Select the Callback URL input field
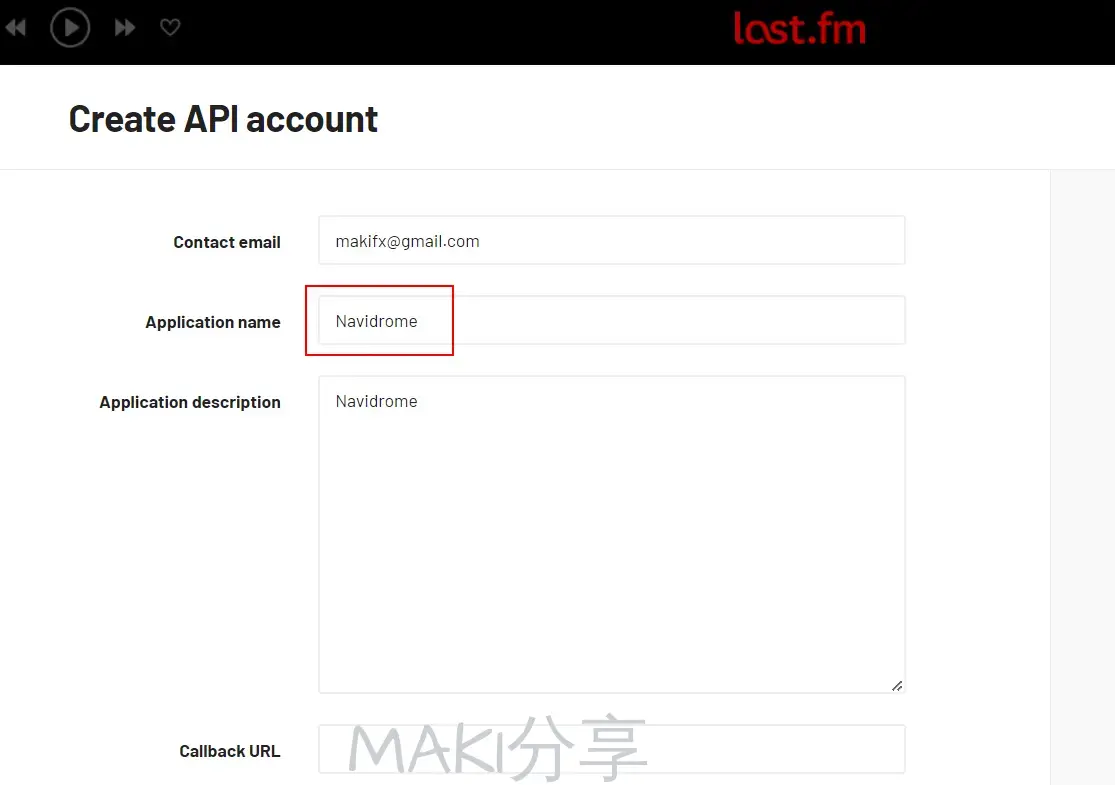1115x785 pixels. click(612, 749)
